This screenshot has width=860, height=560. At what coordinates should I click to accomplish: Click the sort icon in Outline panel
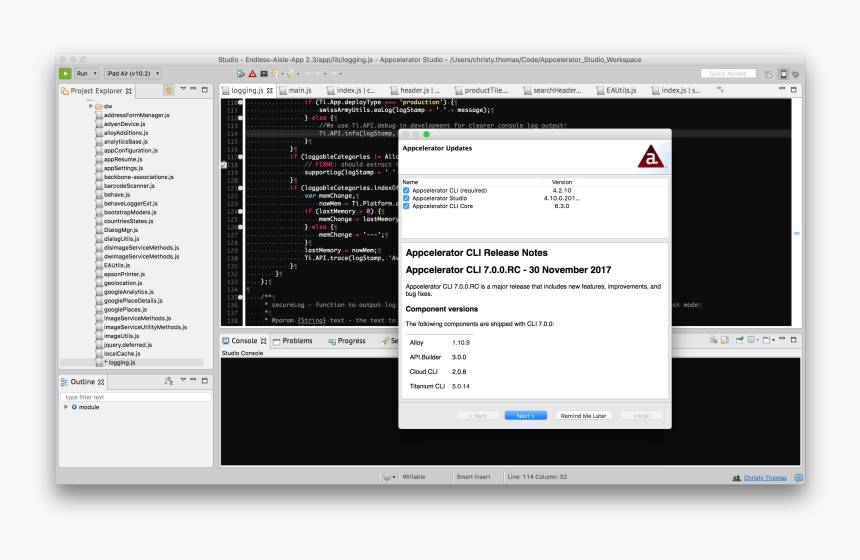(x=168, y=381)
